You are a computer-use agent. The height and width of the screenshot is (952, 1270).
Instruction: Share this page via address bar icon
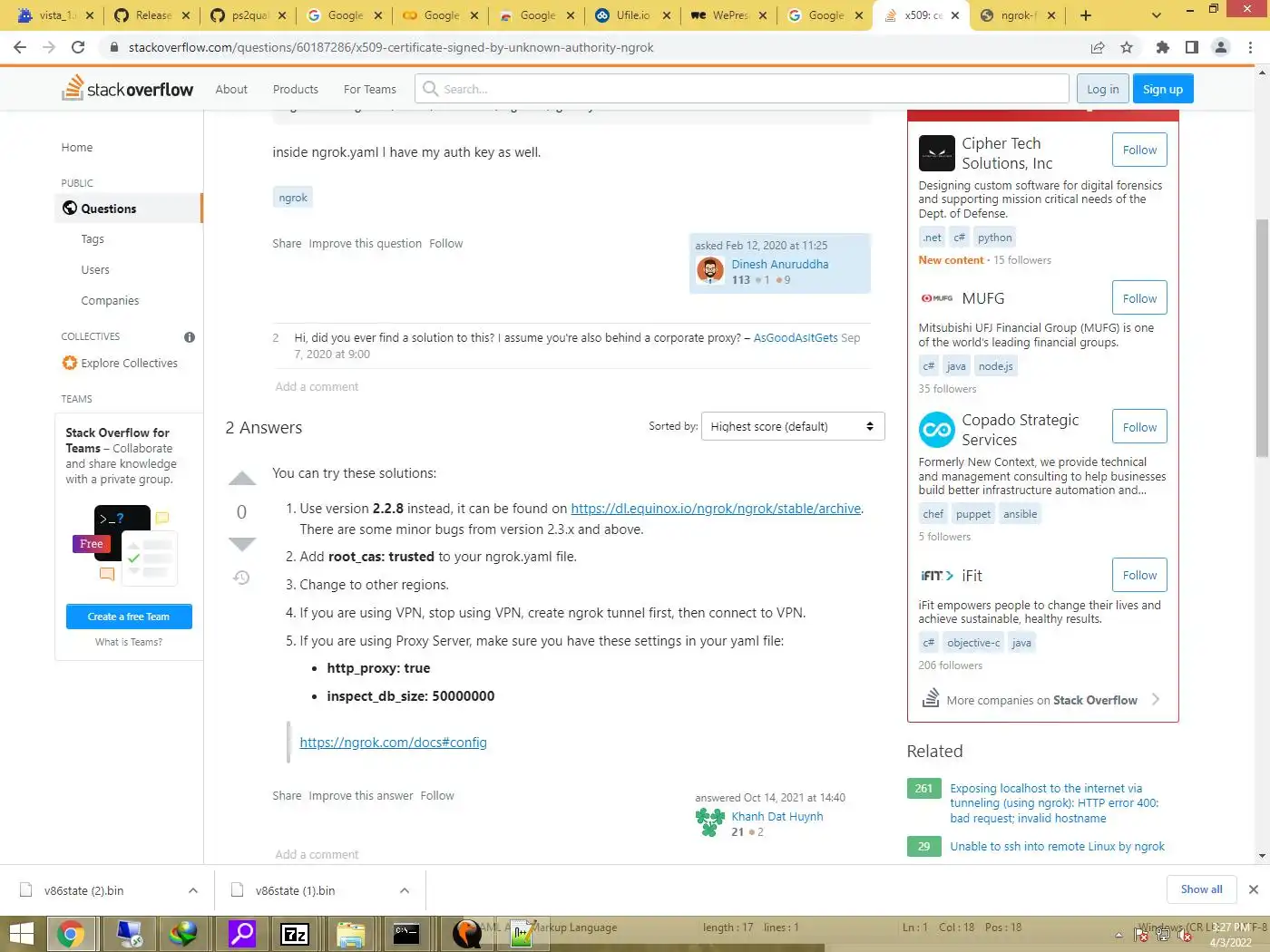1098,47
